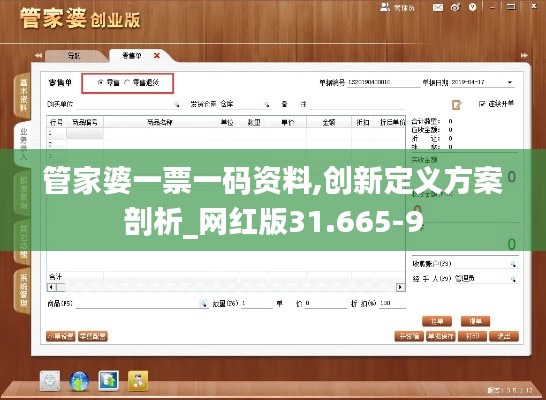Open the 经手人 lookup selector
The width and height of the screenshot is (546, 400).
click(513, 279)
